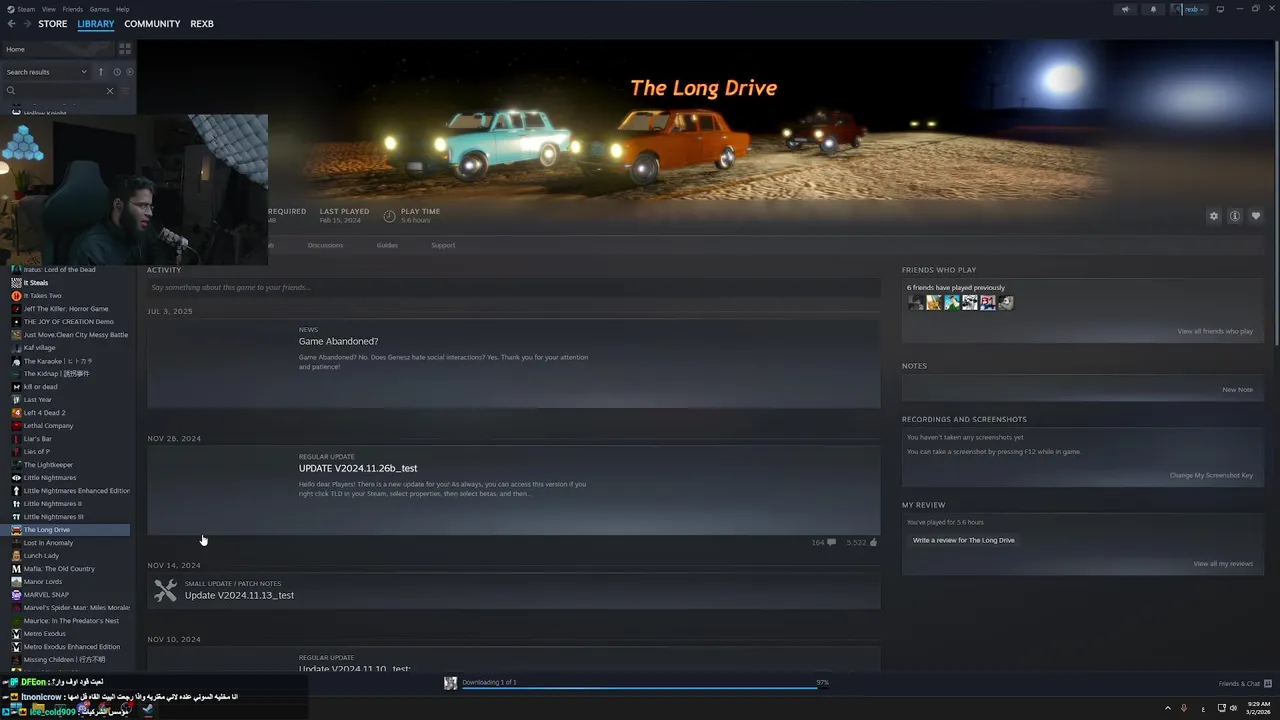The width and height of the screenshot is (1280, 720).
Task: Create a New Note
Action: click(1237, 389)
